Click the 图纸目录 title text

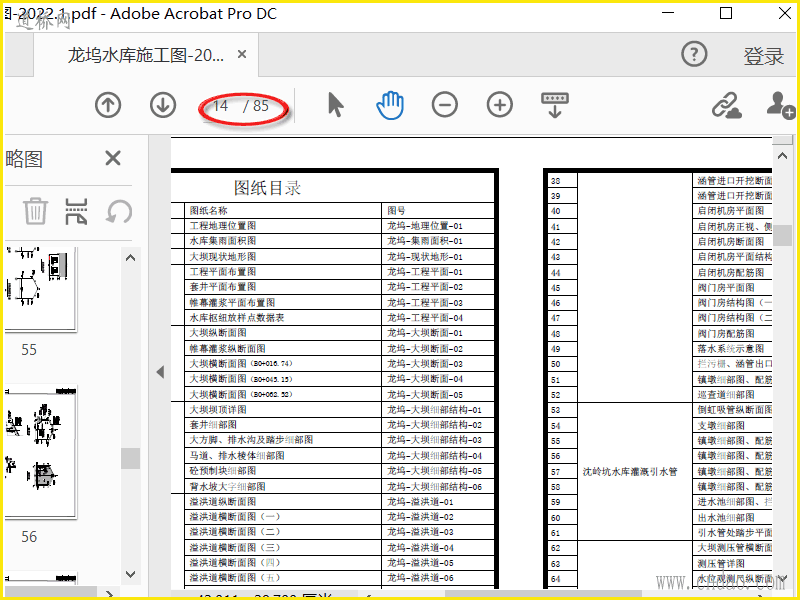pyautogui.click(x=267, y=188)
